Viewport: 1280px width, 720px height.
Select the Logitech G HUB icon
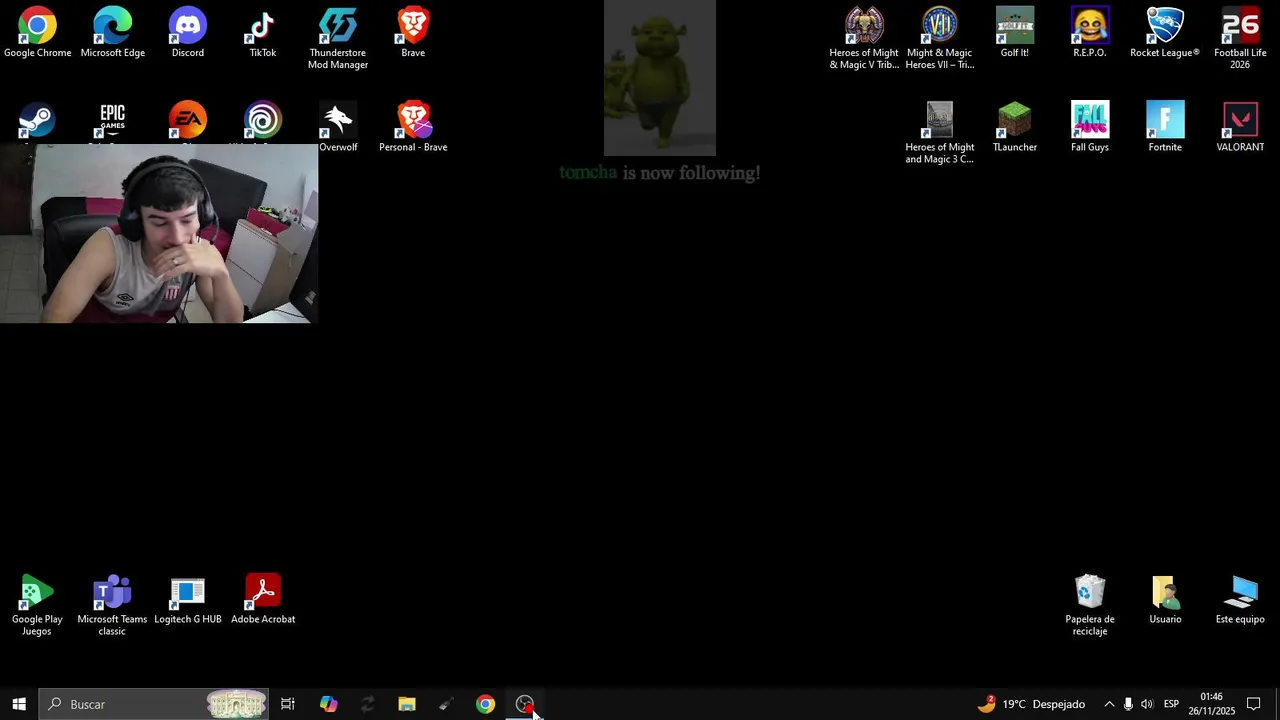point(187,600)
